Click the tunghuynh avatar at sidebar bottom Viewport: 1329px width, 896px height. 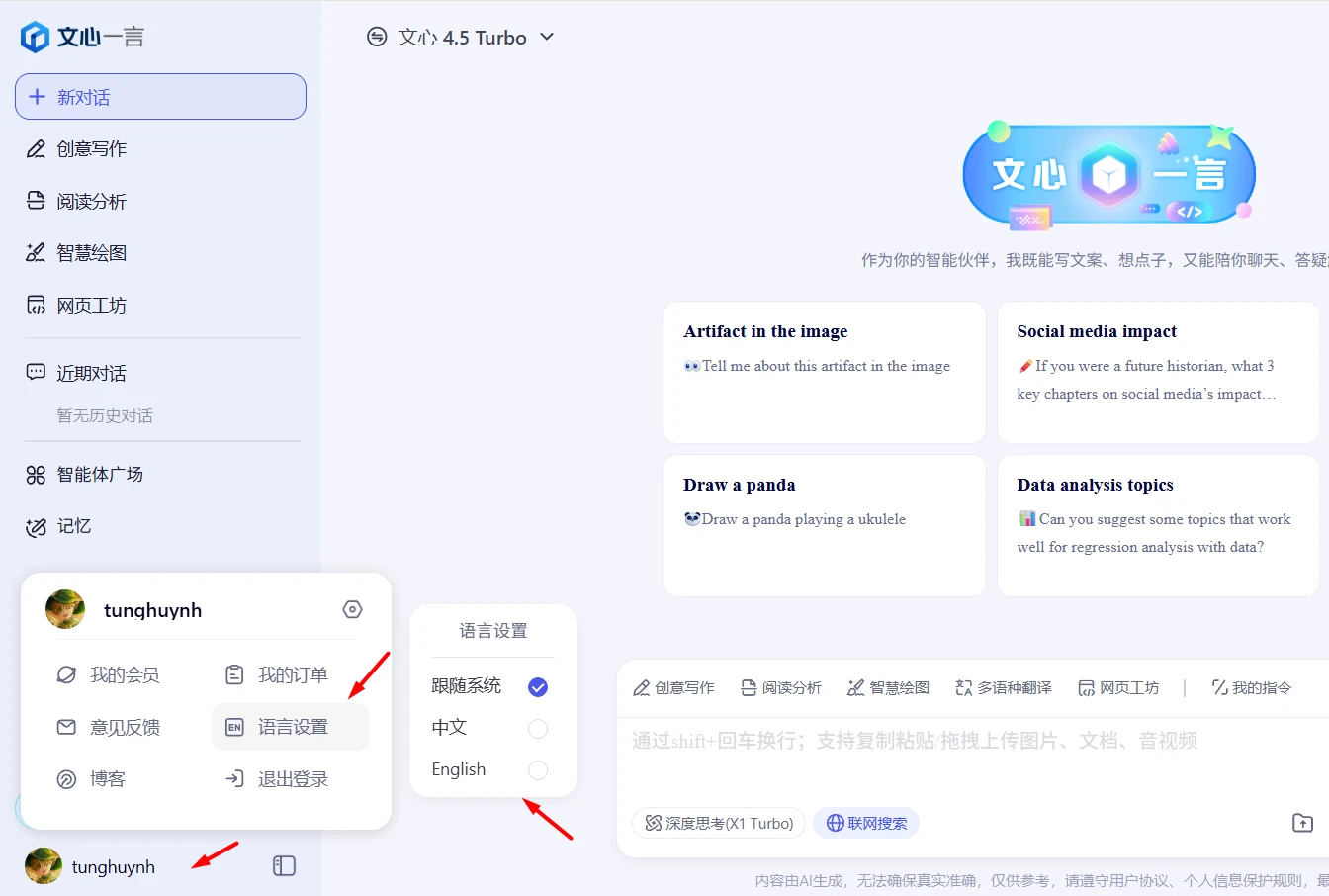pos(44,866)
